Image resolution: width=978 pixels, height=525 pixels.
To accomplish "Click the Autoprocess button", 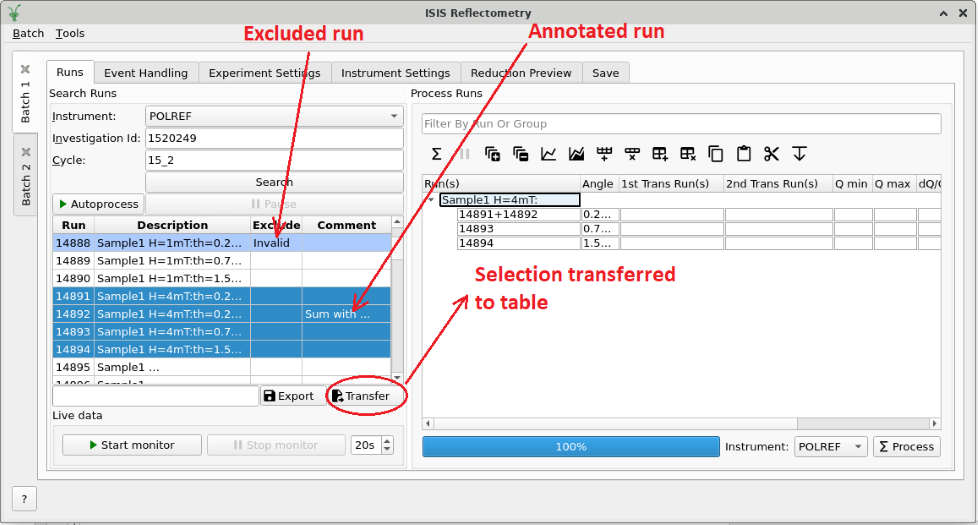I will (x=97, y=204).
